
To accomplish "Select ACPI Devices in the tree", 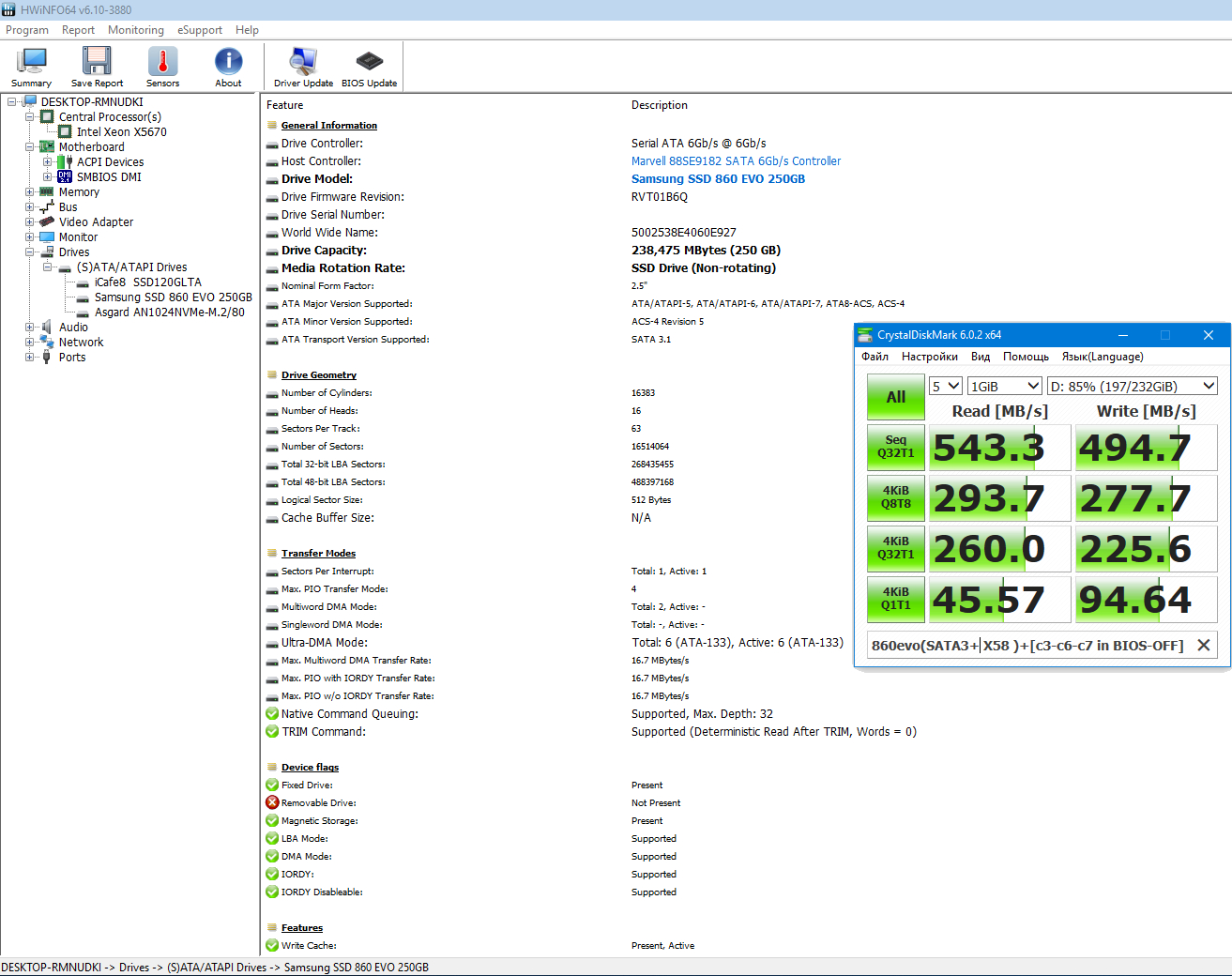I will pos(110,162).
